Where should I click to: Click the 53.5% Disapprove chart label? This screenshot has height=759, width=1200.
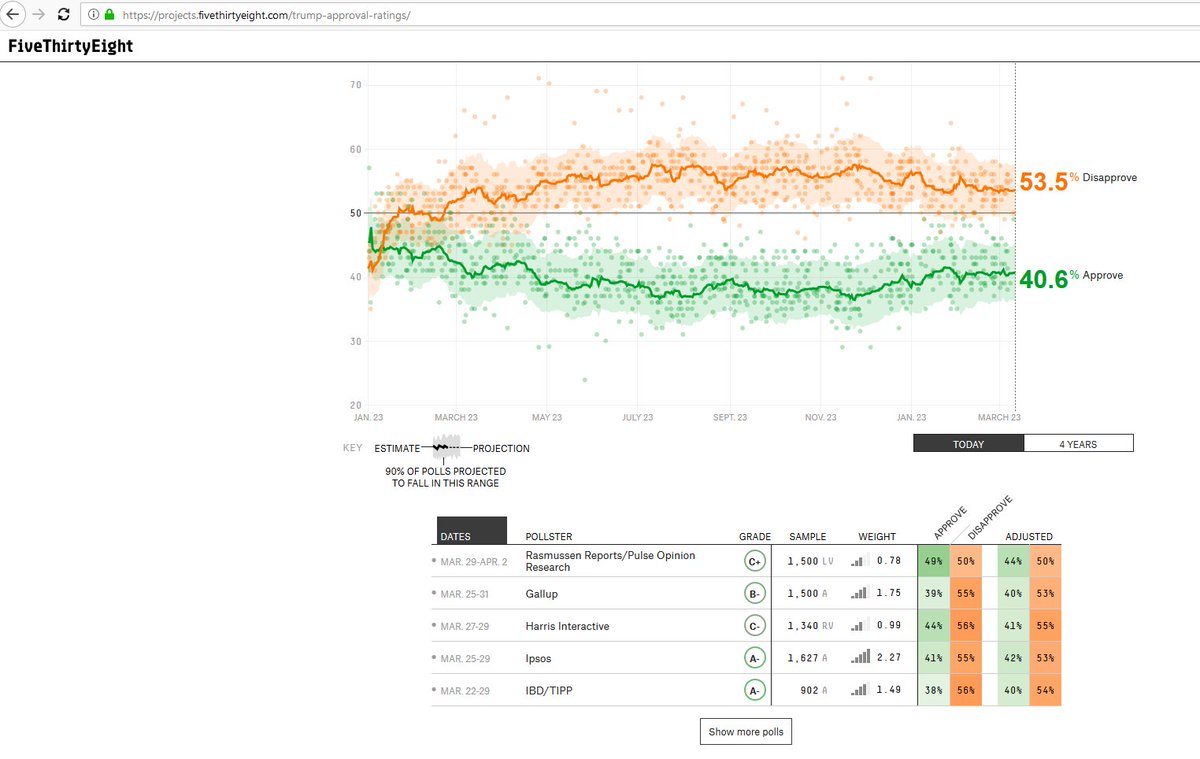(x=1078, y=180)
